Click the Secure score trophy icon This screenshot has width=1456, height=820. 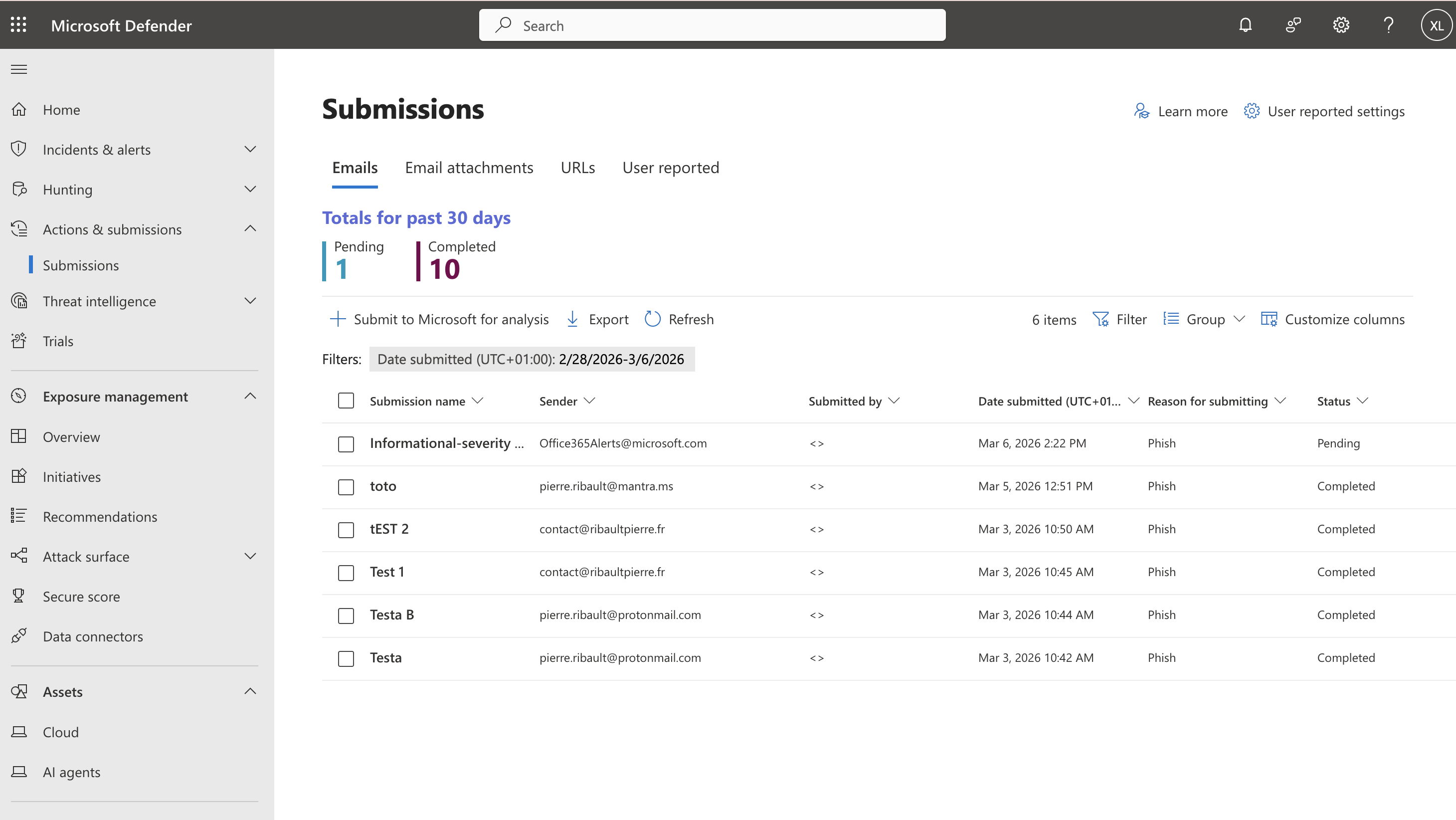pyautogui.click(x=19, y=596)
